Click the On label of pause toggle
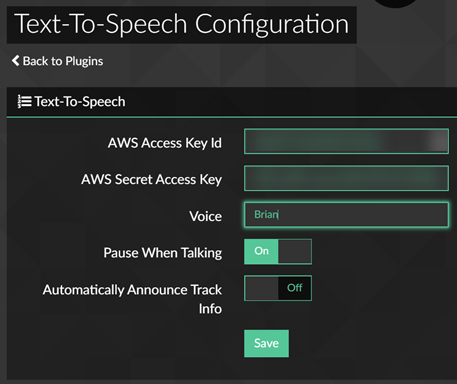The width and height of the screenshot is (457, 384). tap(261, 251)
